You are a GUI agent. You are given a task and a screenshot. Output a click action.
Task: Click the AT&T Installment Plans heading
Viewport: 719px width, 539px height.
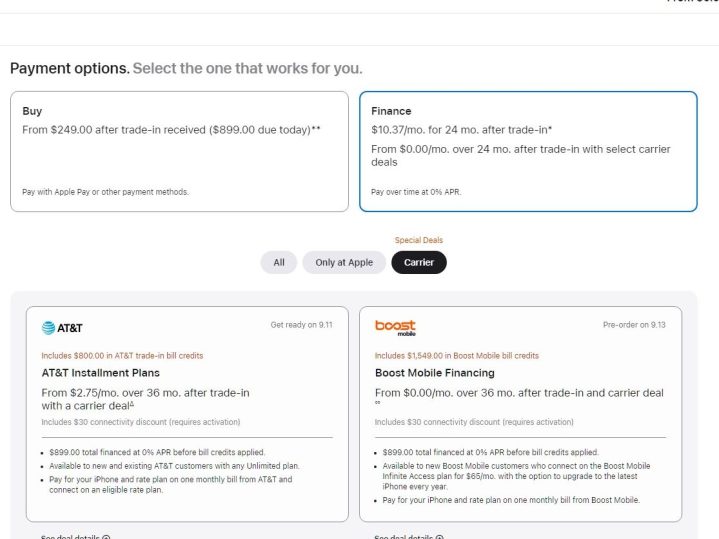[101, 373]
